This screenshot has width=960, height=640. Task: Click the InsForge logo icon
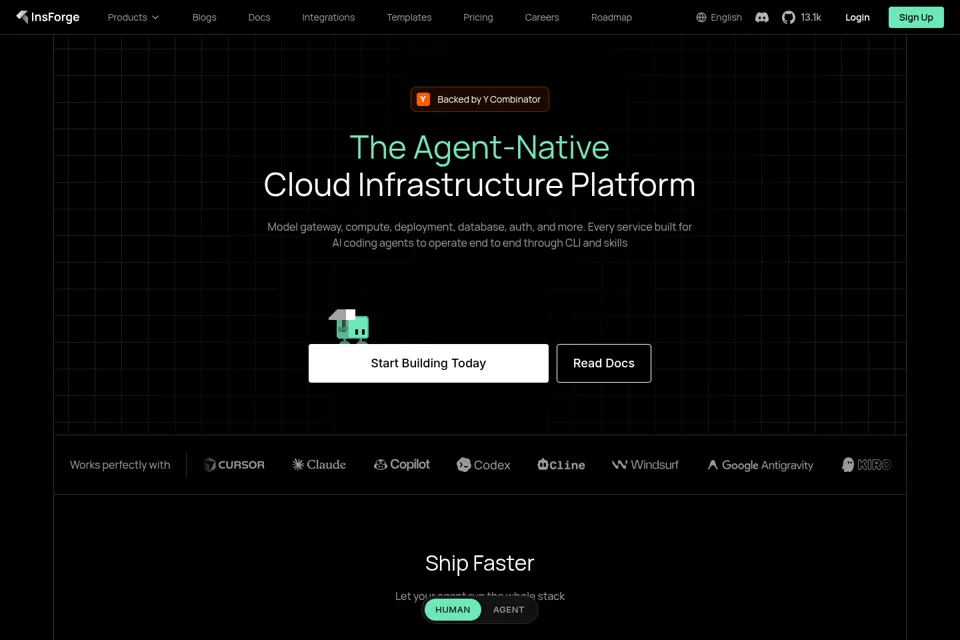coord(22,17)
